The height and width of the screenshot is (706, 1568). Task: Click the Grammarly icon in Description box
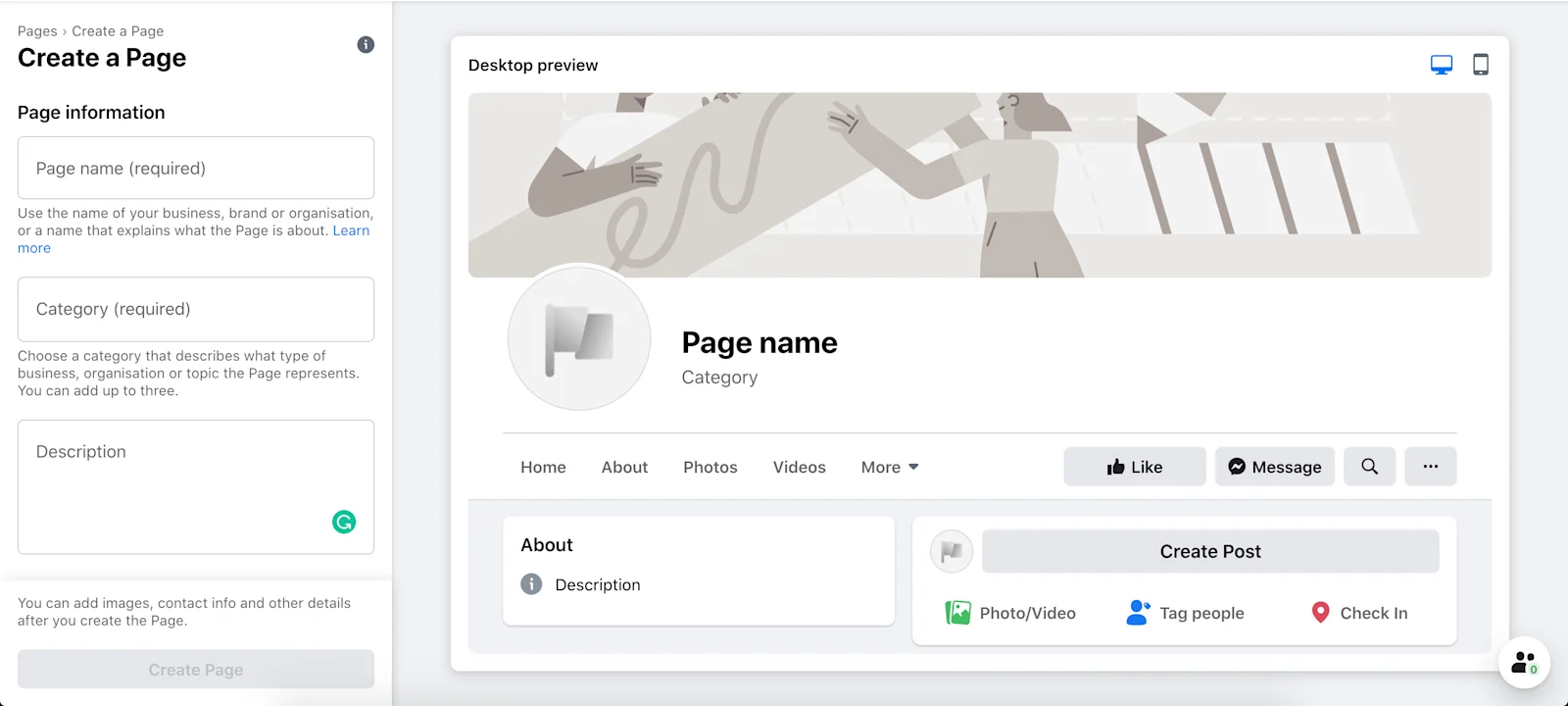[344, 522]
